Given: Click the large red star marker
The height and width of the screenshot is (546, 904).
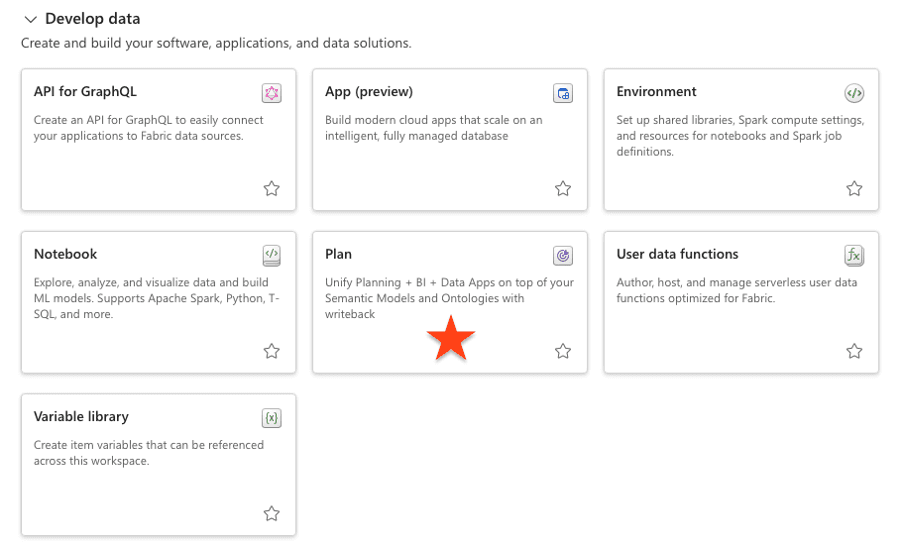Looking at the screenshot, I should (x=451, y=338).
